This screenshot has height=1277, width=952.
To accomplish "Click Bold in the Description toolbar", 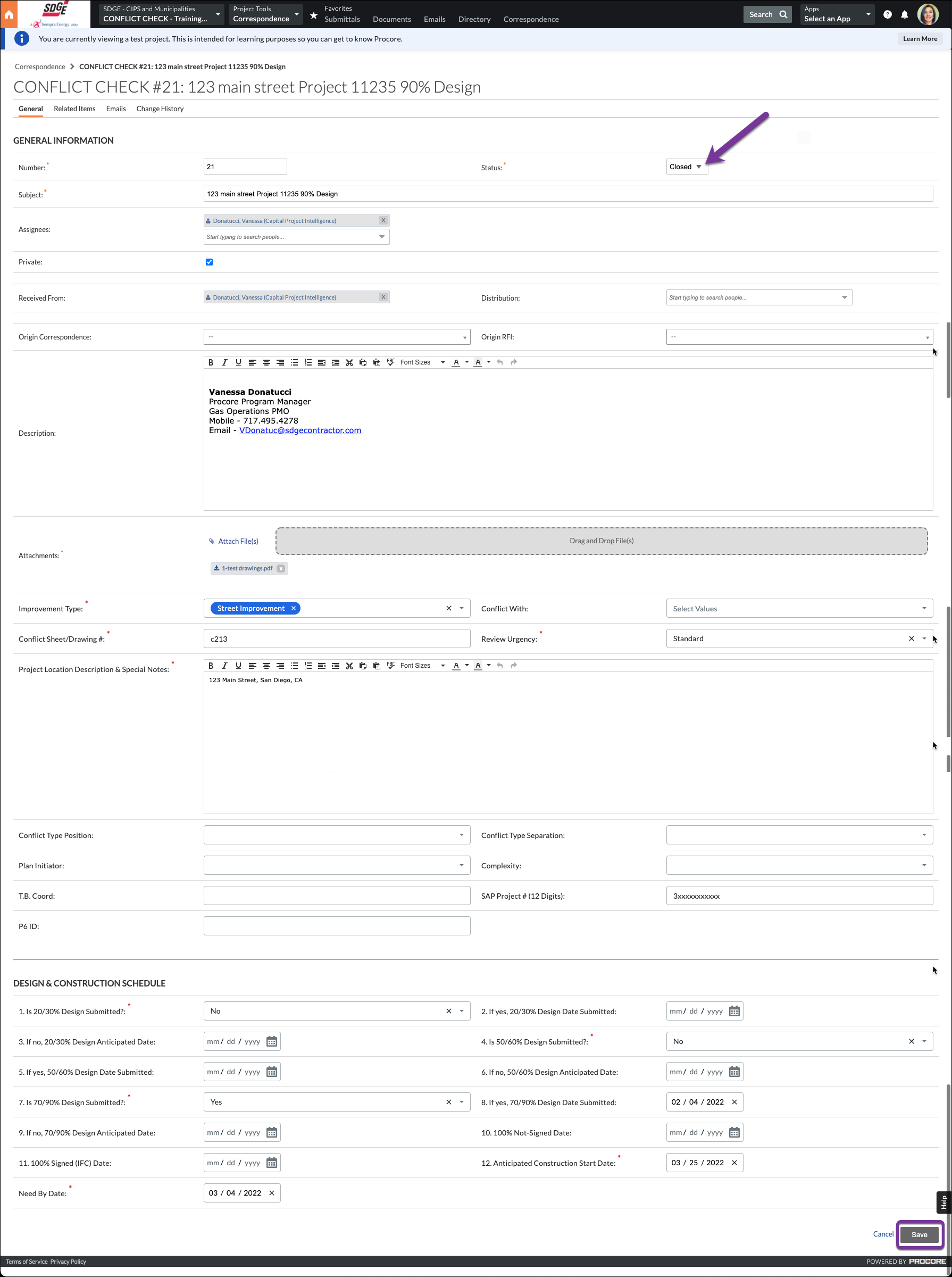I will click(x=211, y=362).
